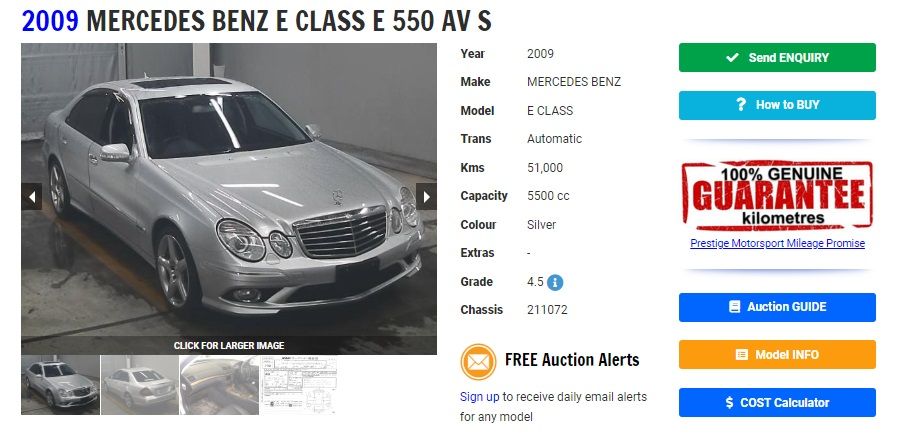The image size is (899, 442).
Task: Launch the COST Calculator button
Action: click(777, 402)
